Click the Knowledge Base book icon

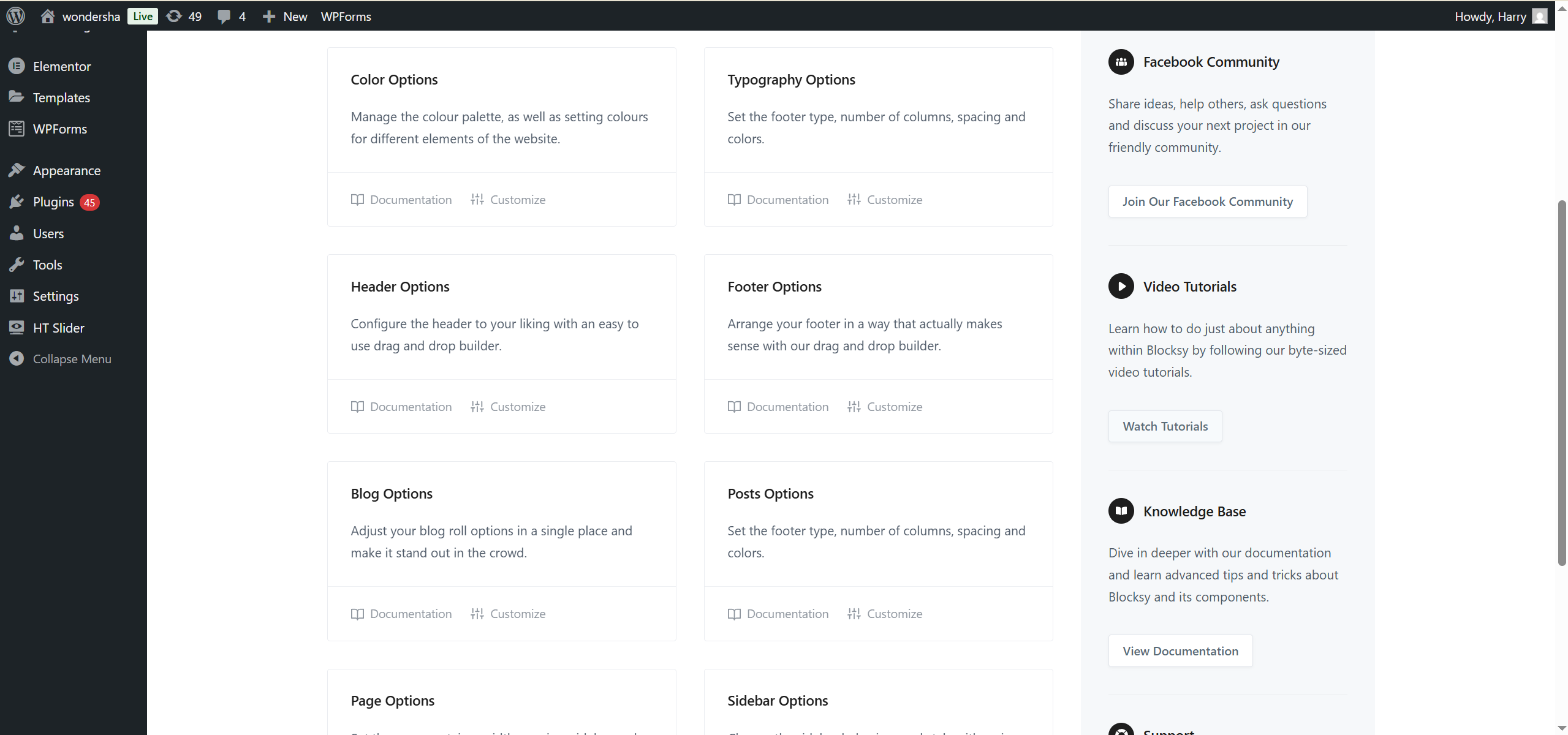pyautogui.click(x=1121, y=511)
